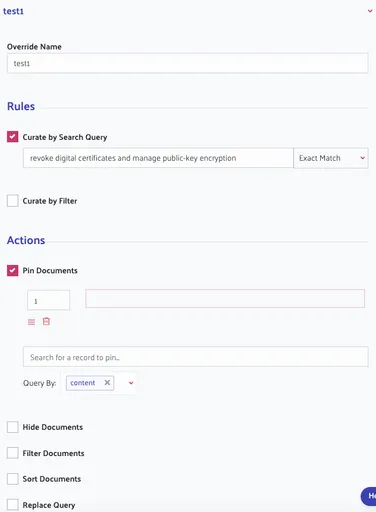Image resolution: width=376 pixels, height=512 pixels.
Task: Delete pinned document with trash icon
Action: (46, 321)
